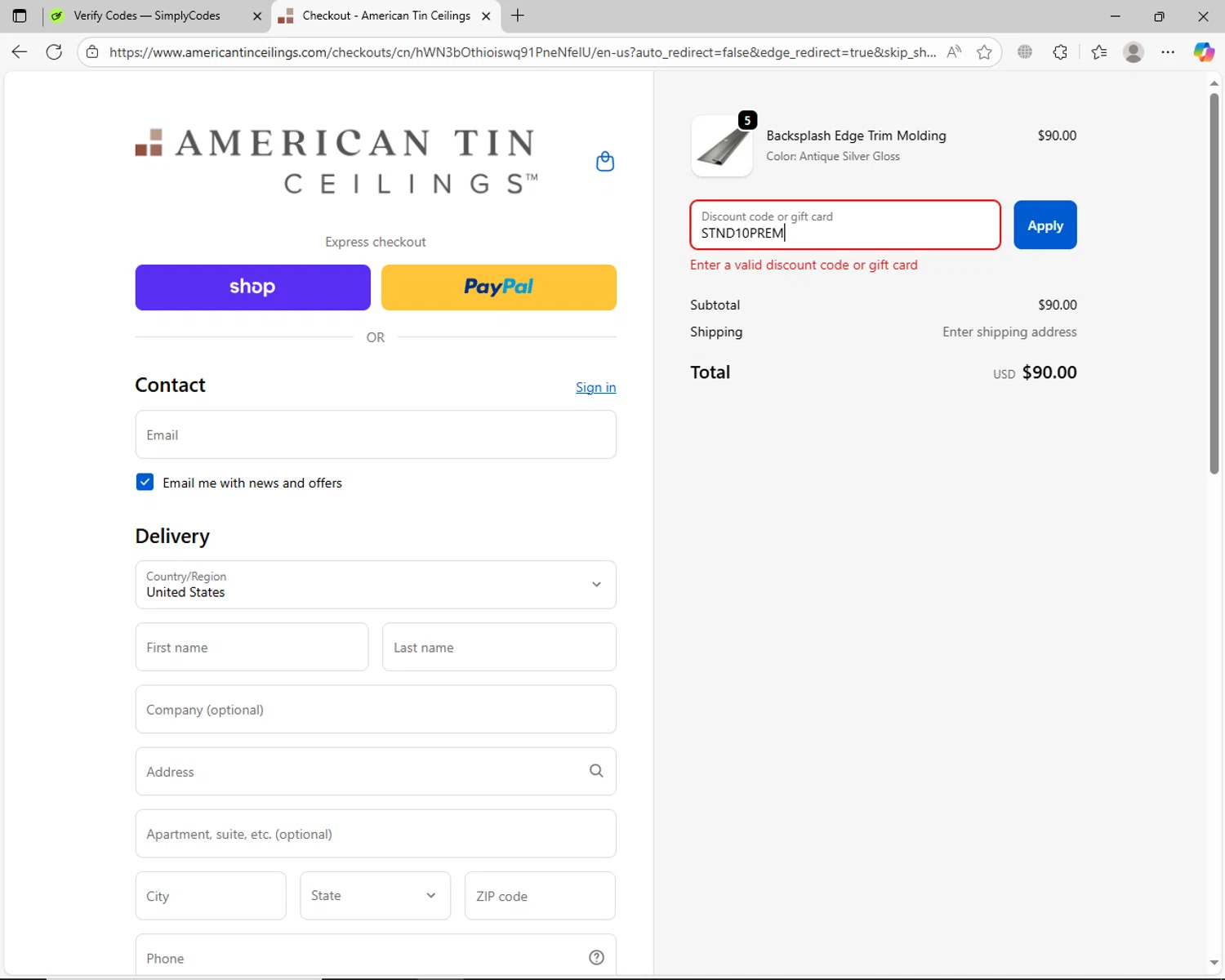Apply the discount code
The width and height of the screenshot is (1225, 980).
tap(1045, 225)
